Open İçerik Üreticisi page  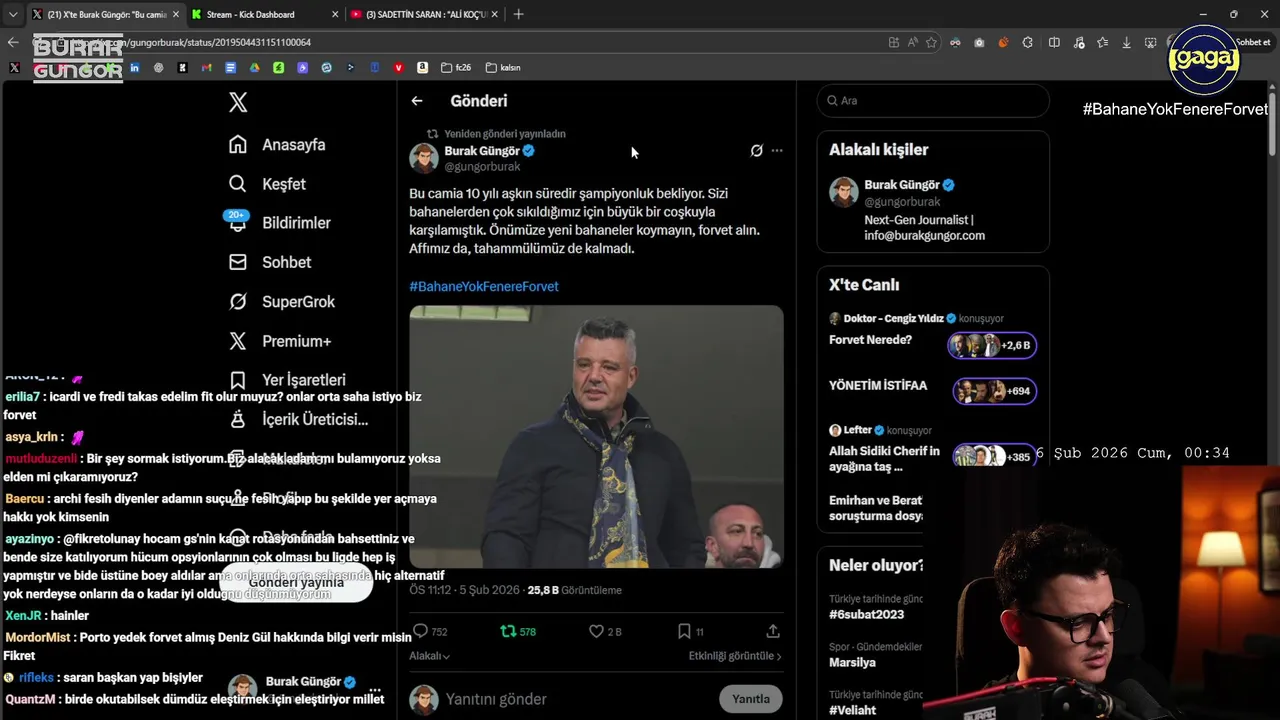(298, 420)
